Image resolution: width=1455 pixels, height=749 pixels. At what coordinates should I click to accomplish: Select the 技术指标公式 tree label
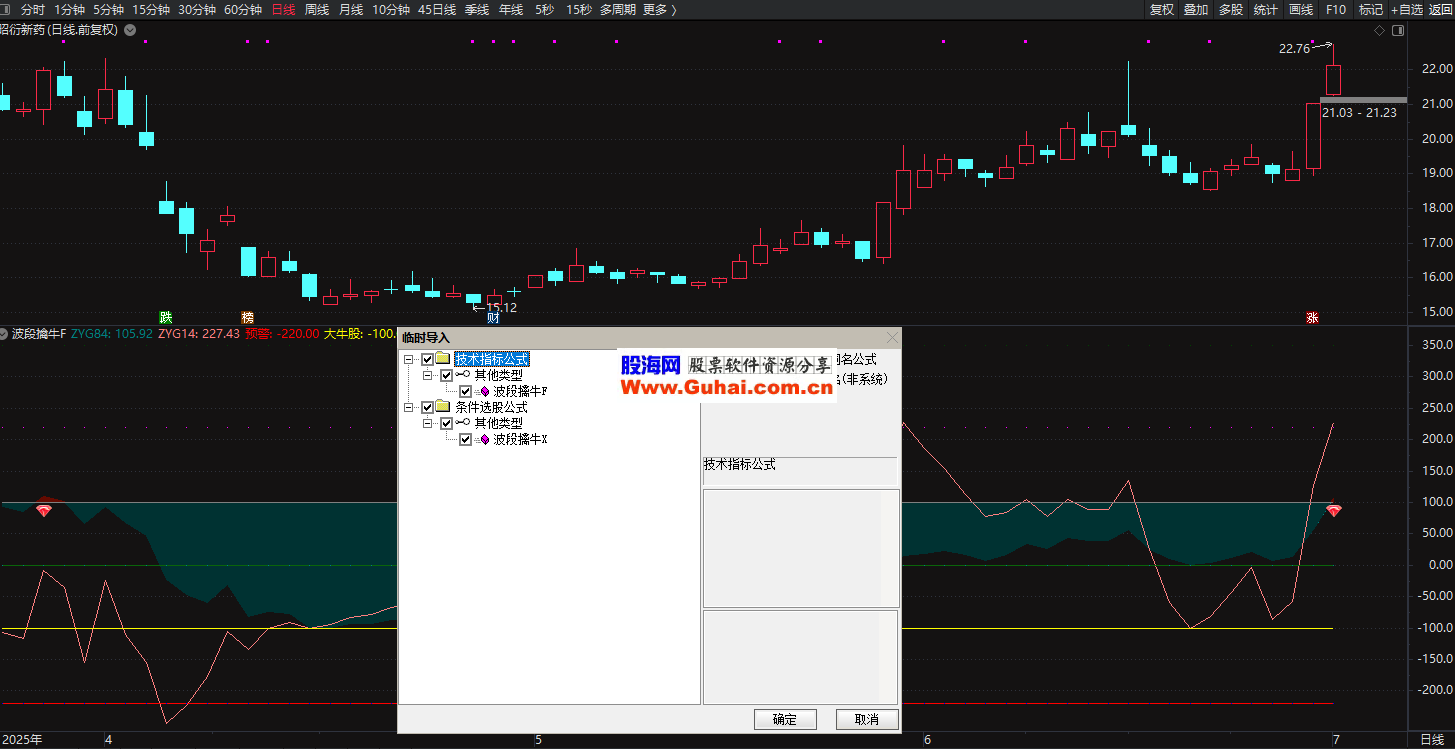[x=491, y=359]
